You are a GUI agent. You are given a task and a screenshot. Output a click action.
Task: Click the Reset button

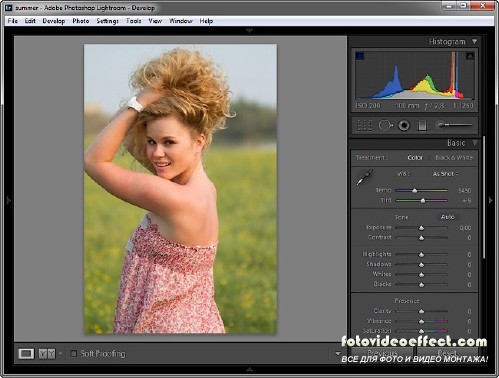point(447,353)
